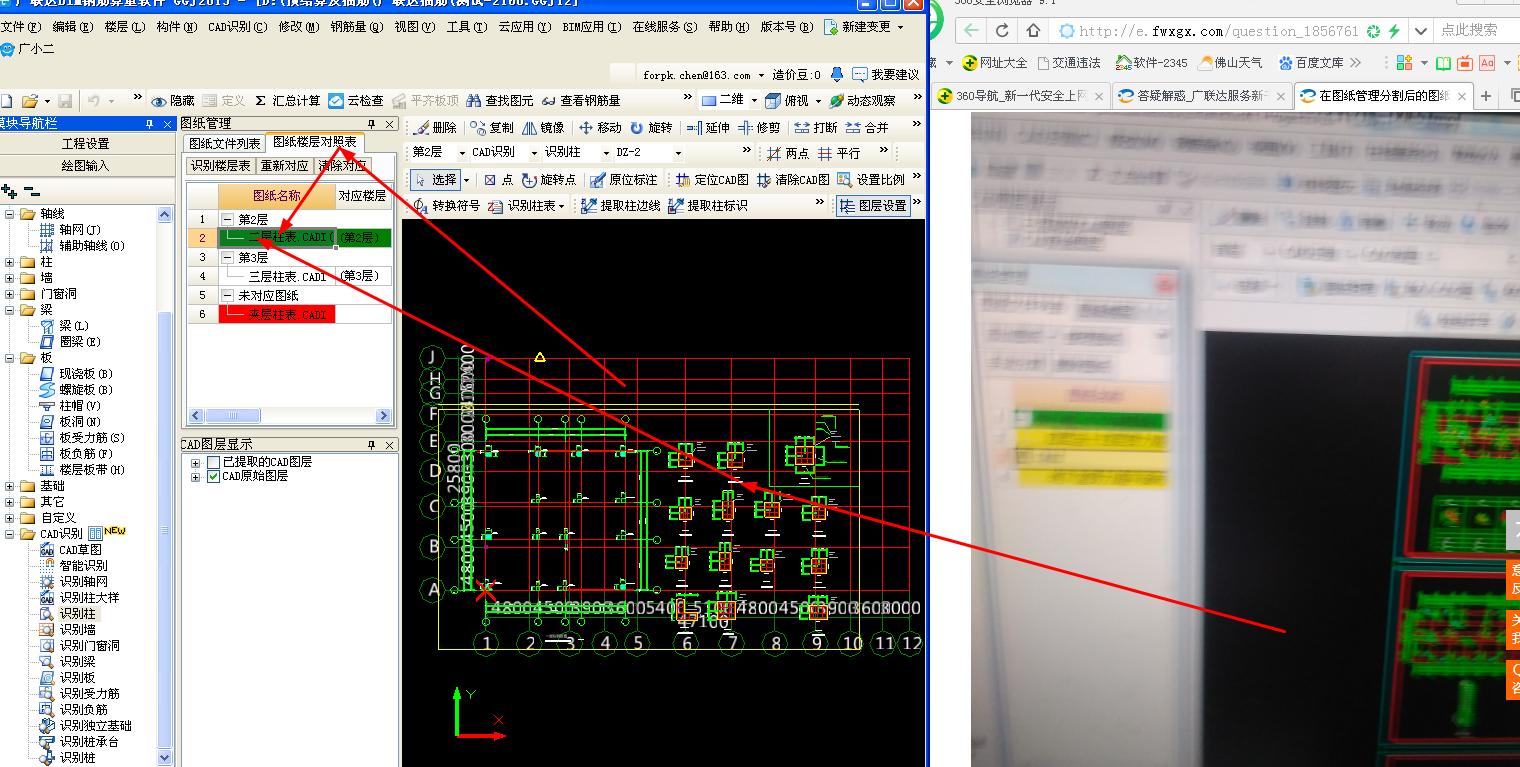Screen dimensions: 1520x767
Task: Select the 延伸 extend tool
Action: [x=708, y=128]
